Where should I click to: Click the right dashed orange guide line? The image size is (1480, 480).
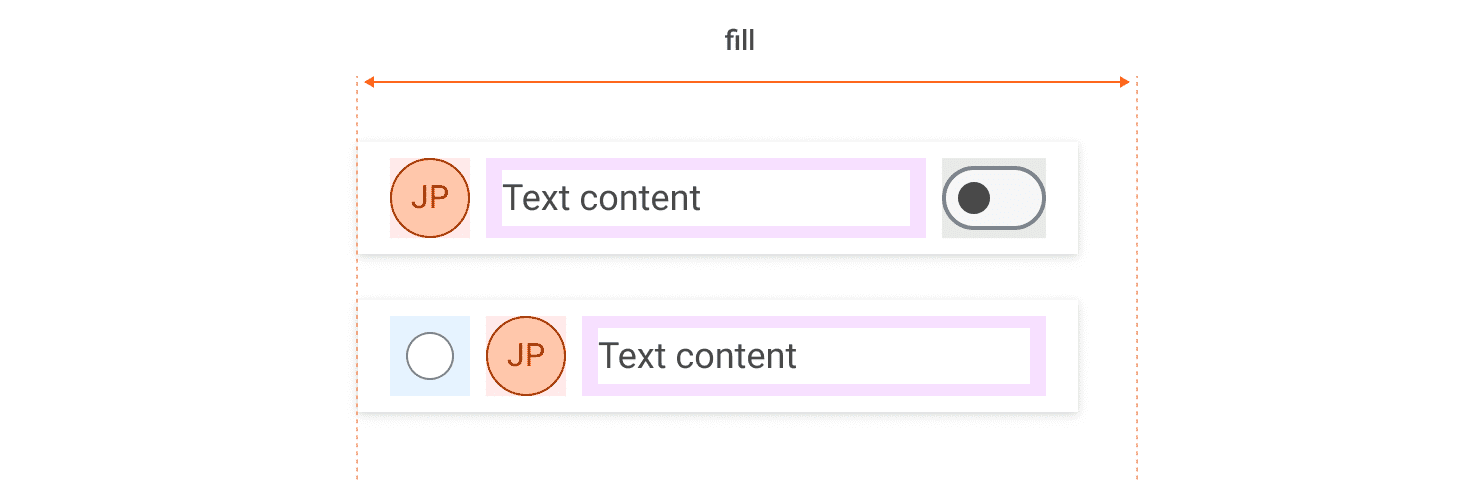click(x=1137, y=300)
